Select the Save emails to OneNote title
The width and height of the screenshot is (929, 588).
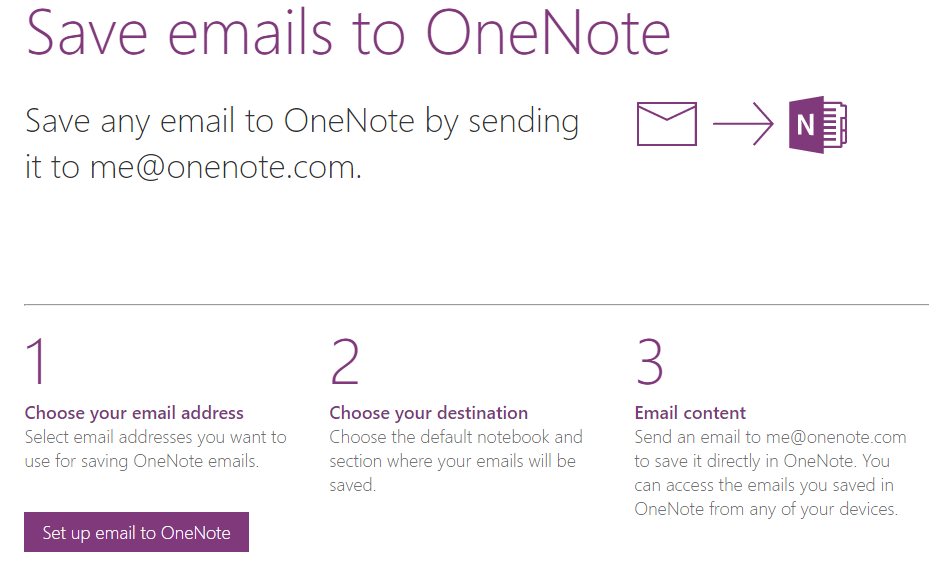[x=348, y=34]
